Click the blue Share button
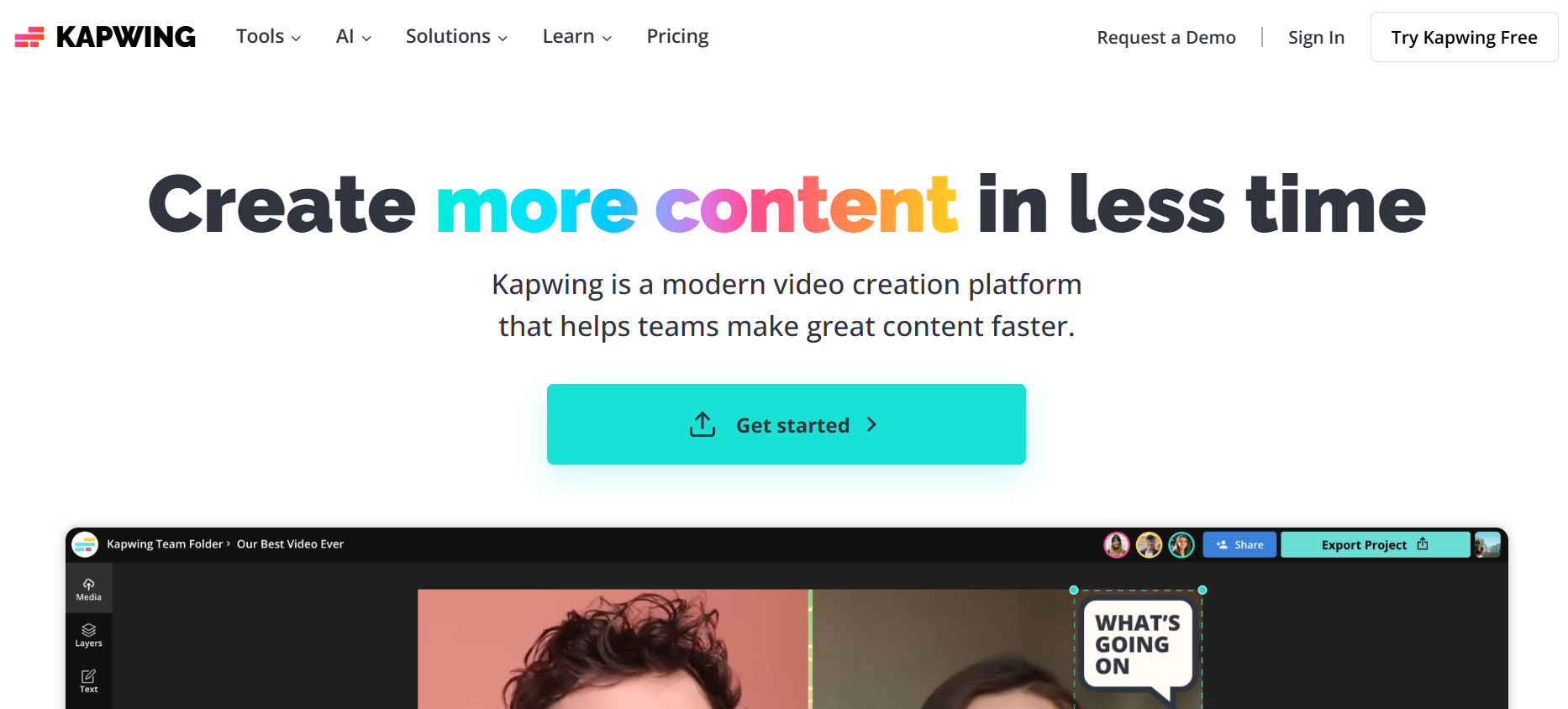 pos(1239,544)
